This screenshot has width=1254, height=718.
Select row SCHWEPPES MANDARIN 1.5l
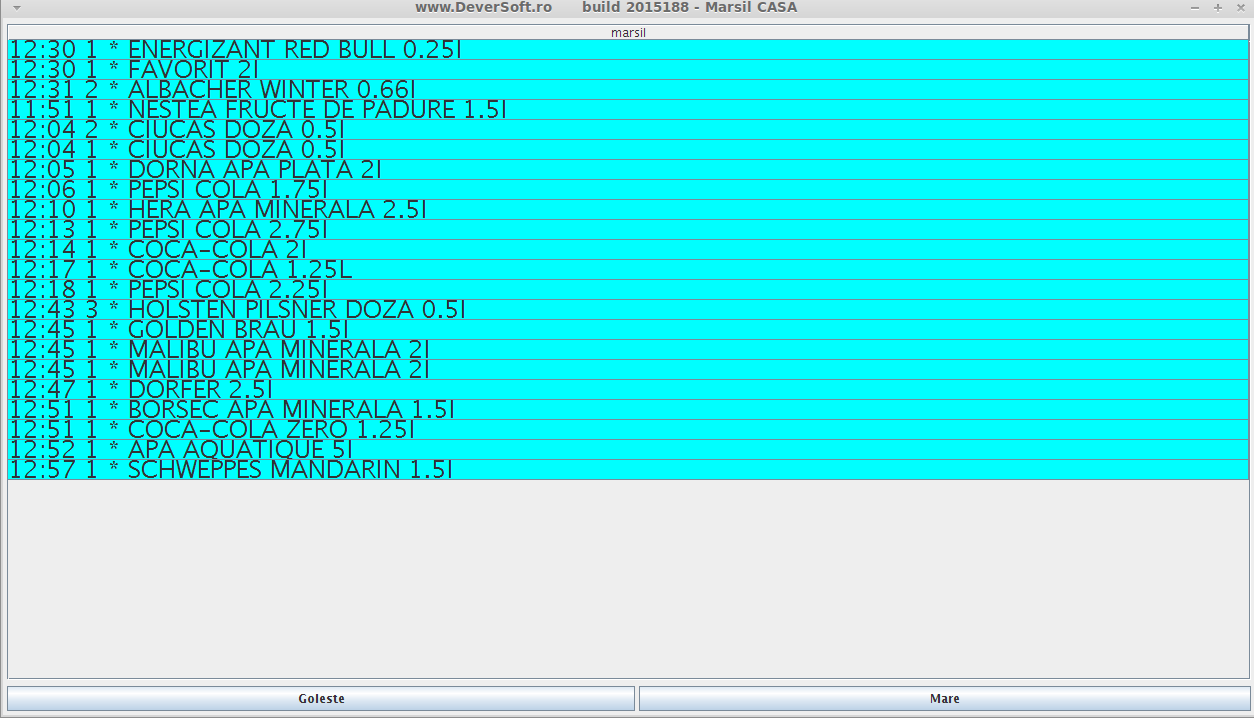tap(628, 470)
